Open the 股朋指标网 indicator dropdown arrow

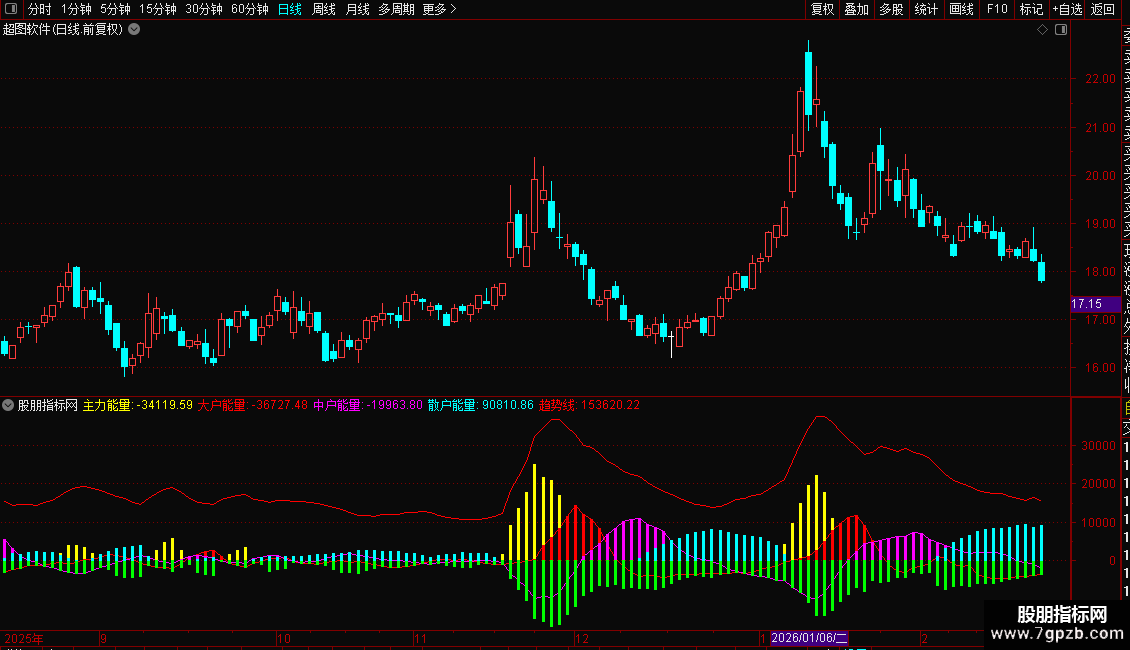coord(8,405)
